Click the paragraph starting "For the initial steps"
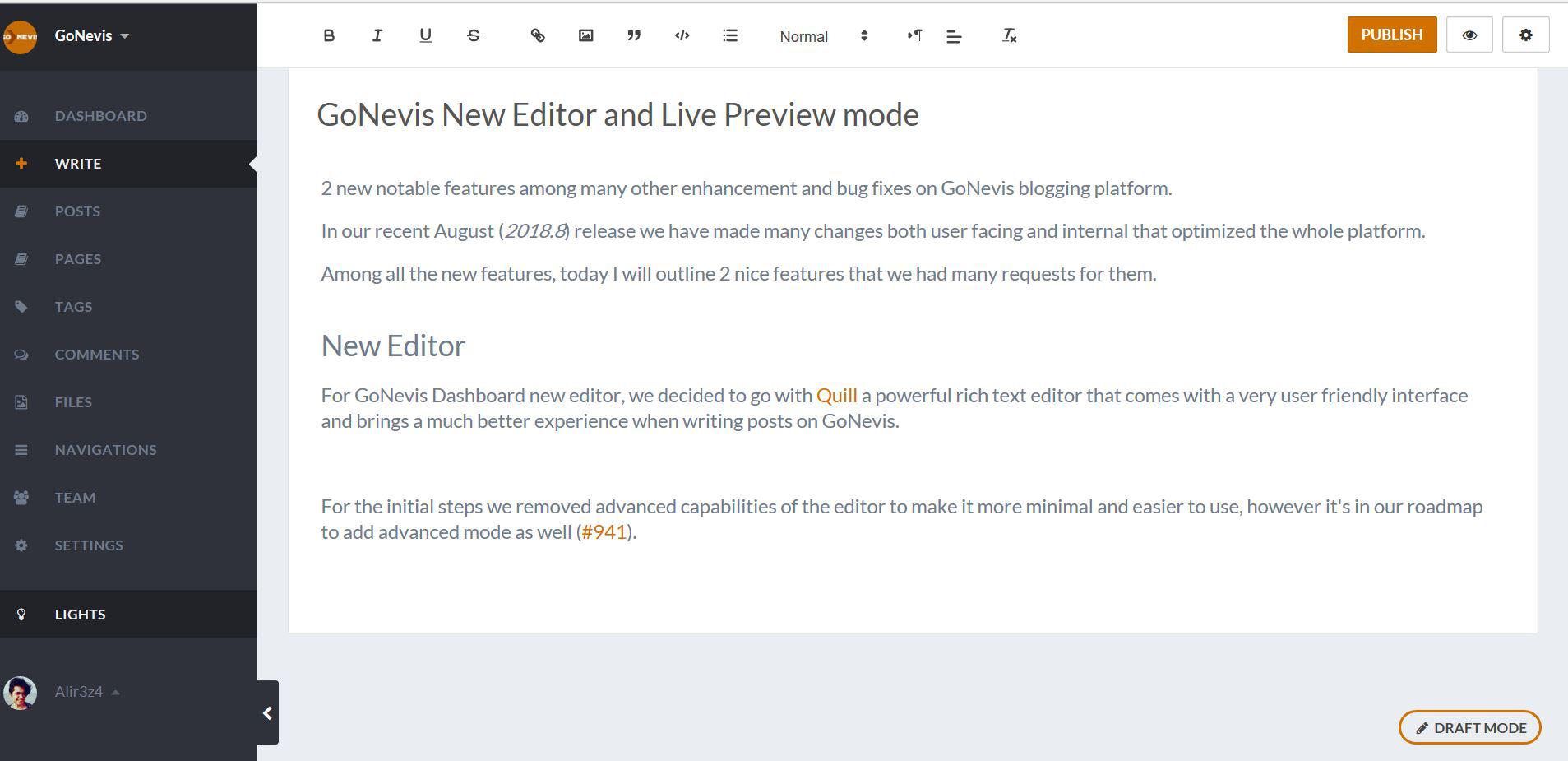 pos(901,519)
